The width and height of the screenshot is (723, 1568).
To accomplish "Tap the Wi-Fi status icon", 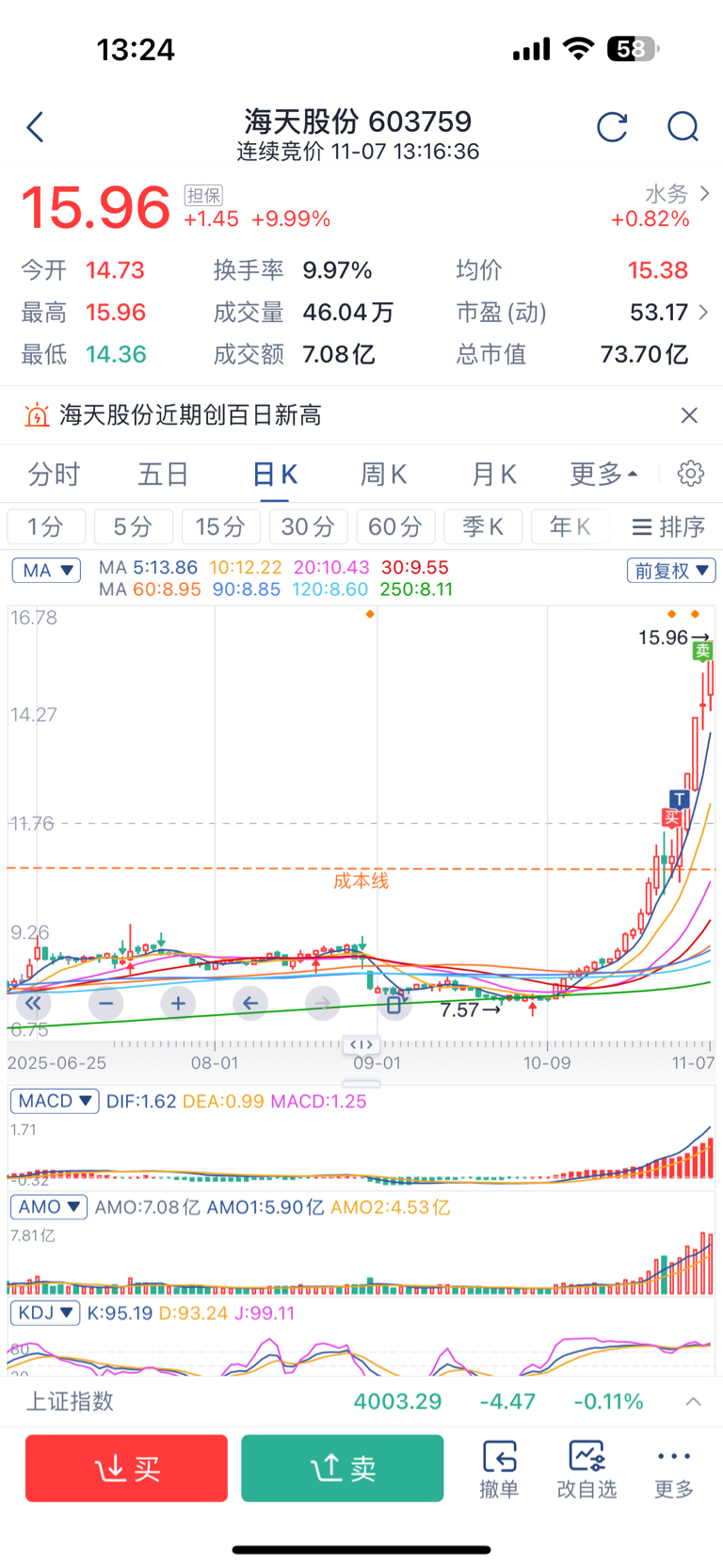I will pyautogui.click(x=578, y=48).
